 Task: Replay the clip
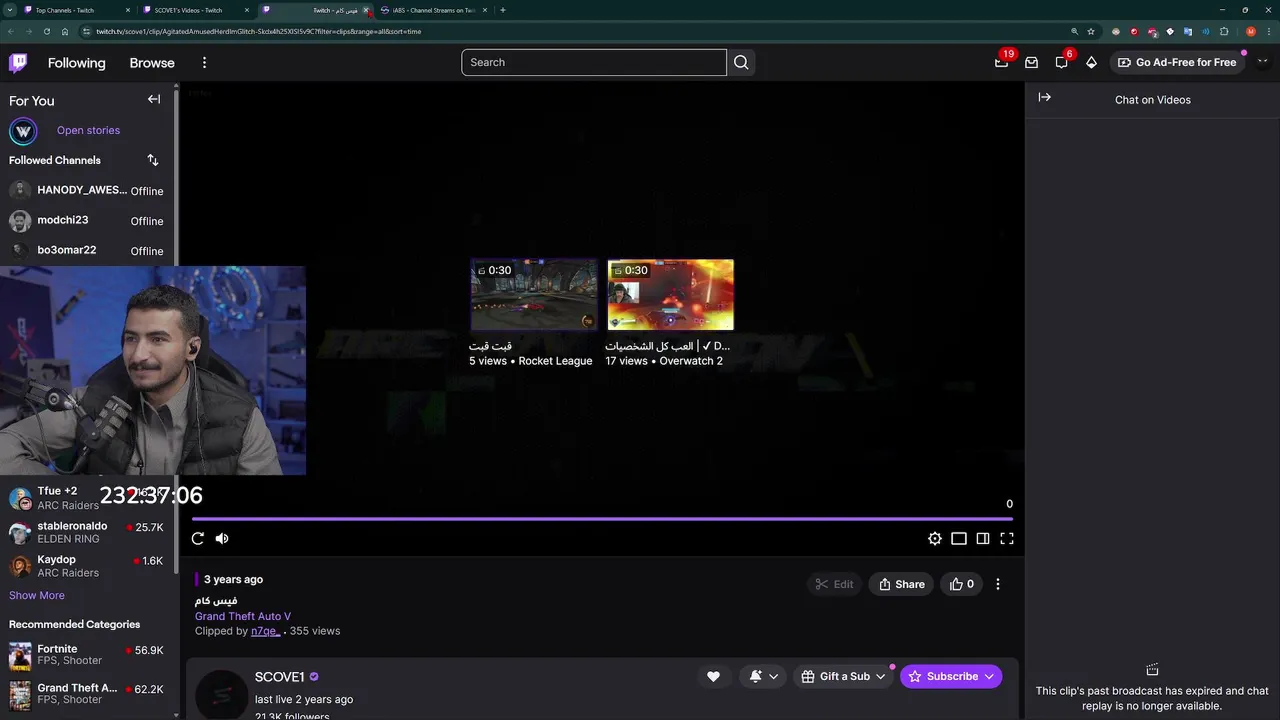tap(197, 538)
